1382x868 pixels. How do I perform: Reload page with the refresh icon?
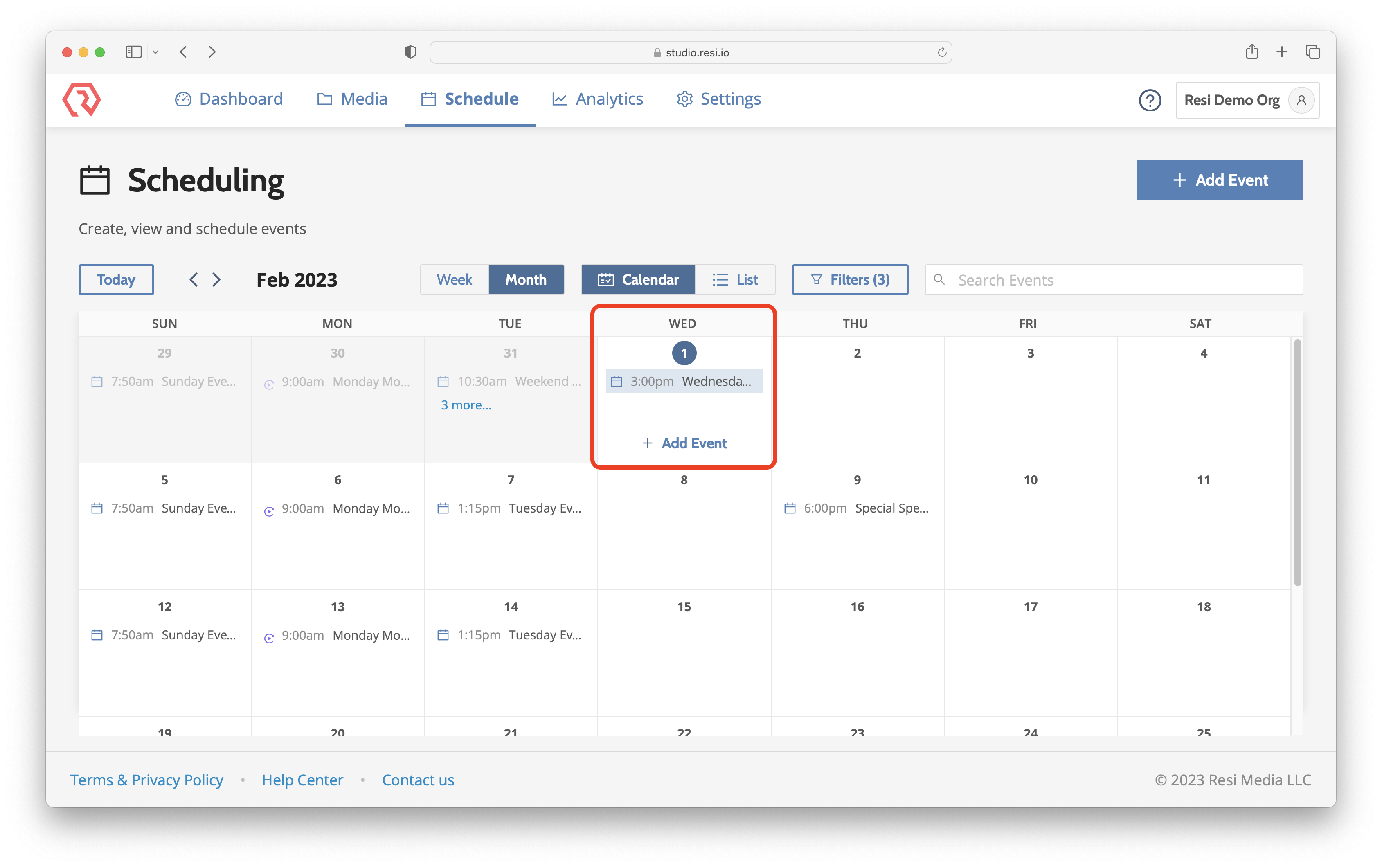[942, 52]
